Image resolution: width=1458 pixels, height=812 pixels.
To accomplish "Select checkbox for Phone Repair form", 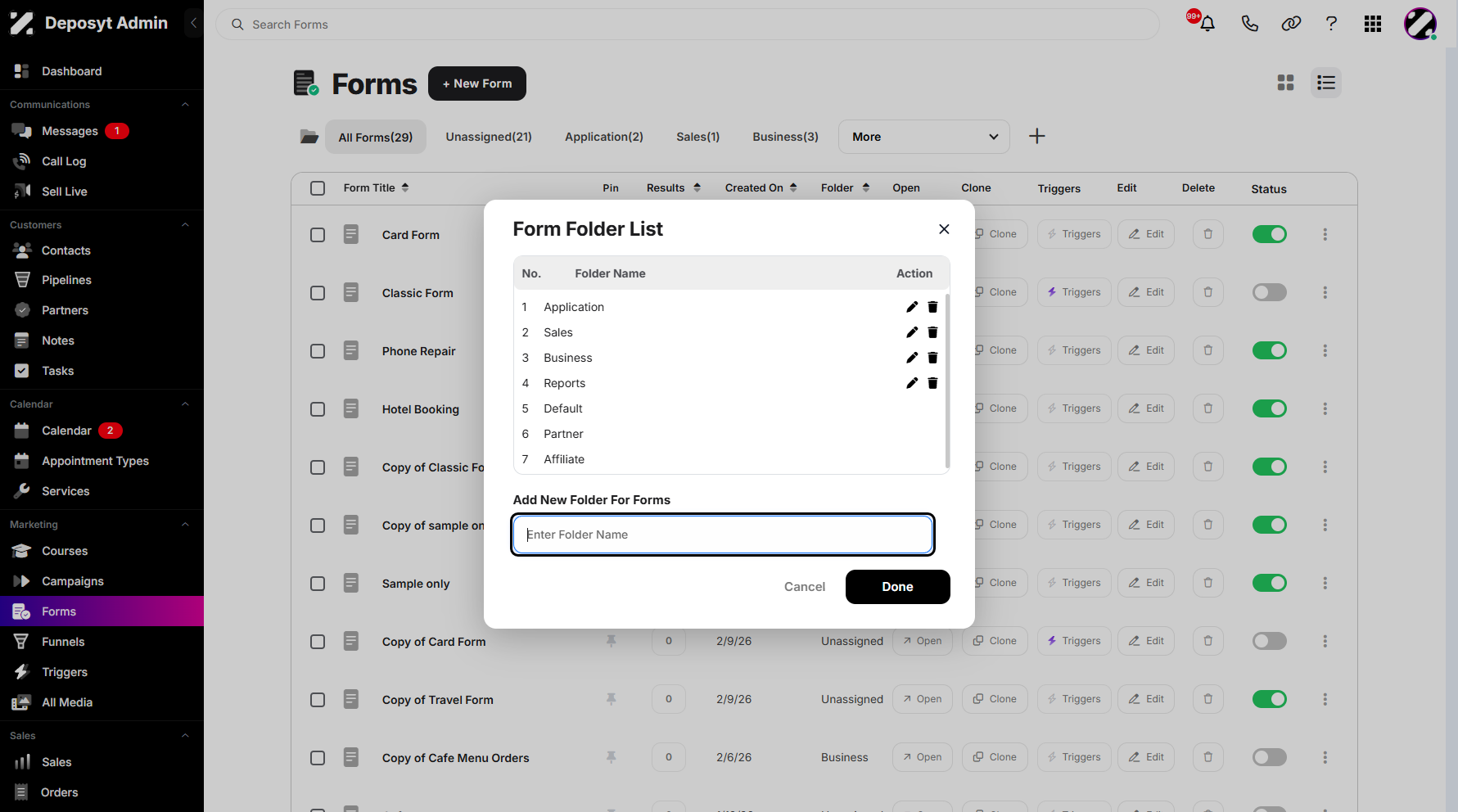I will click(318, 351).
